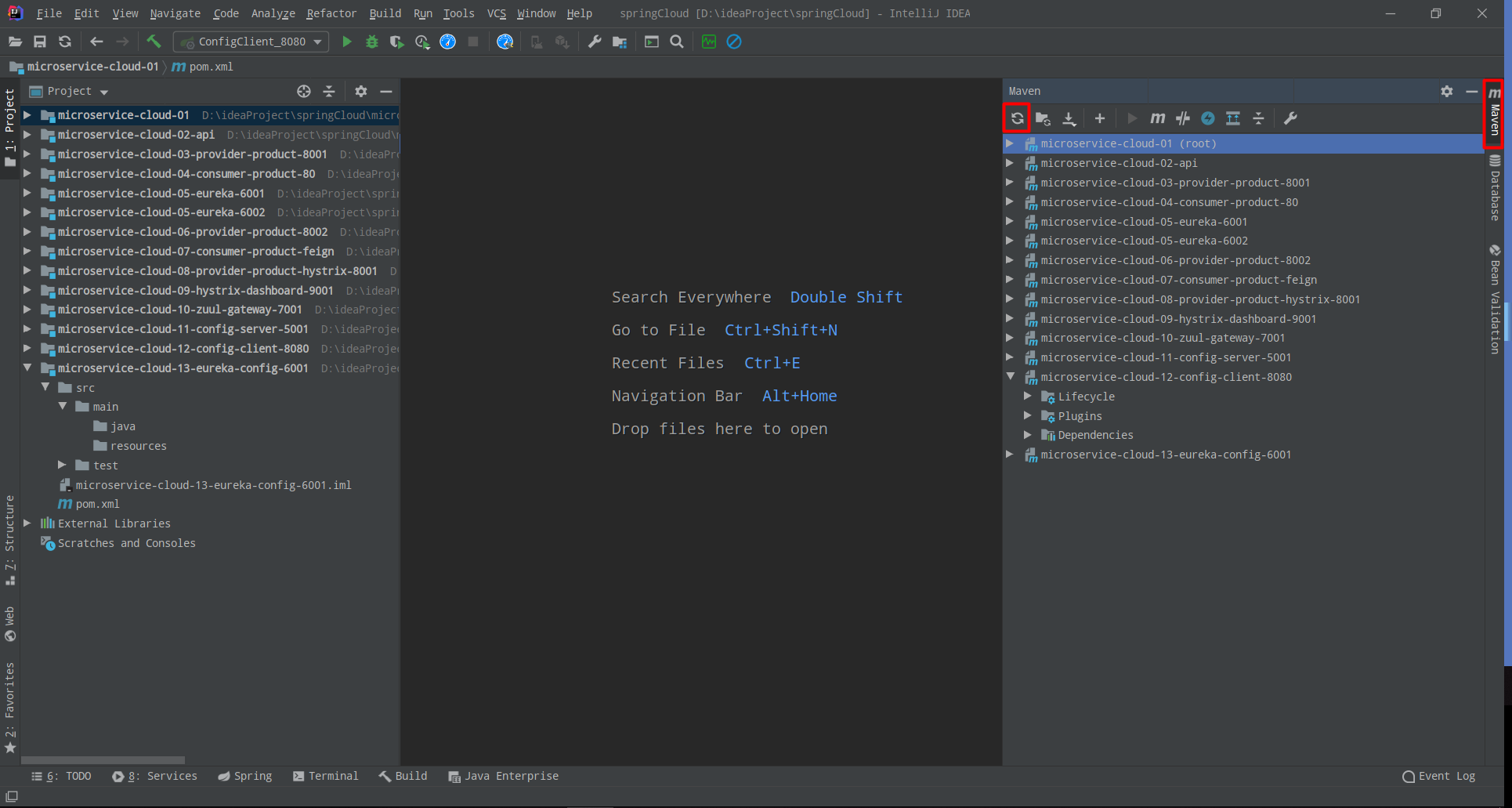Toggle the Favorites side tab

[9, 708]
